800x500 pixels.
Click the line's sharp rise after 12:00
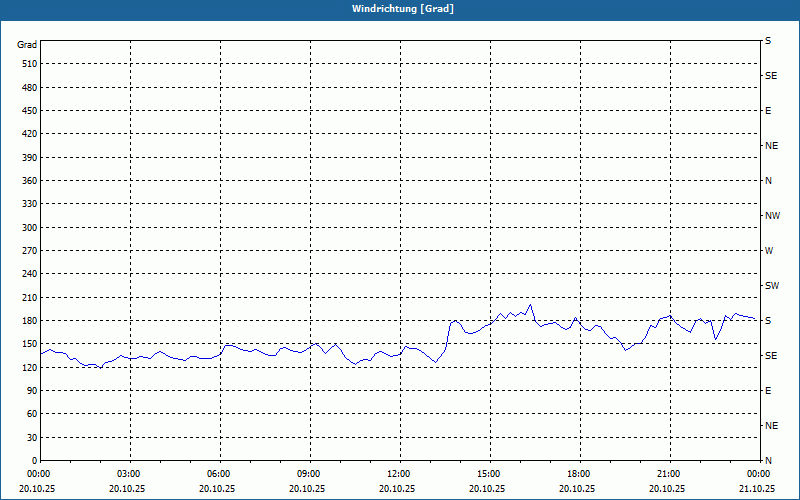[448, 336]
